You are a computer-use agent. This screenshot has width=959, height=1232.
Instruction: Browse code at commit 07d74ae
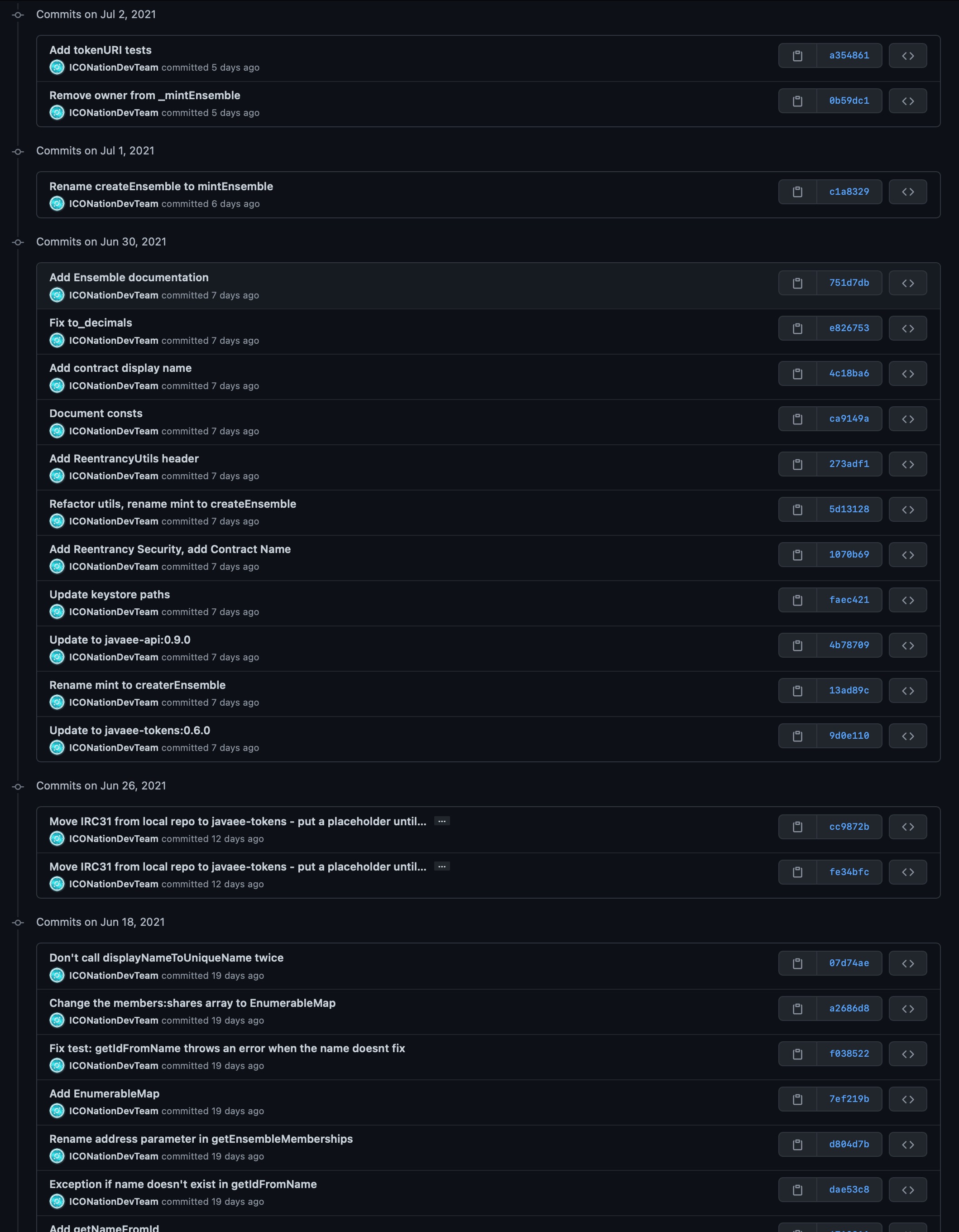click(907, 963)
